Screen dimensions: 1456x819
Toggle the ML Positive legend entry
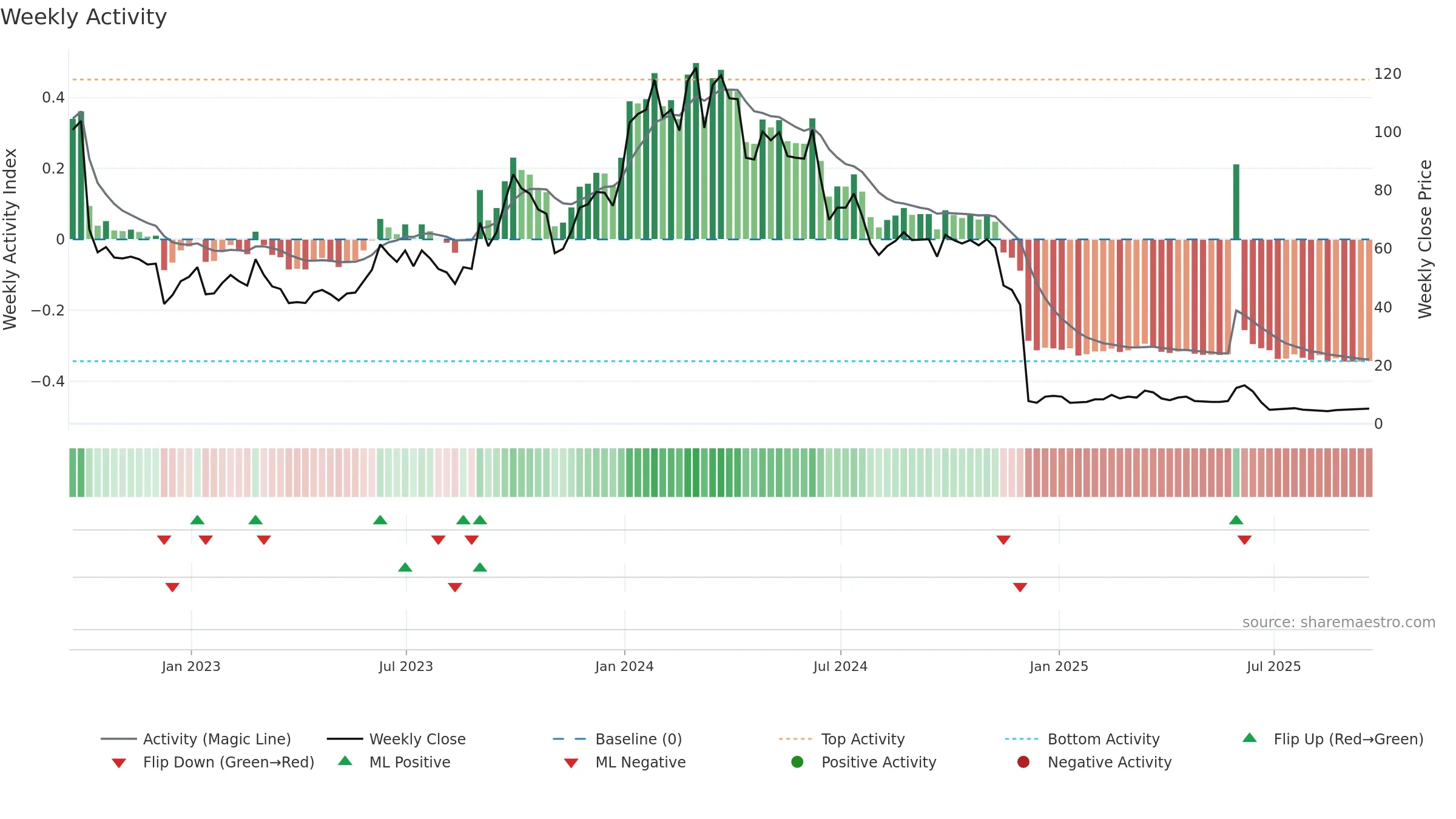(x=394, y=762)
